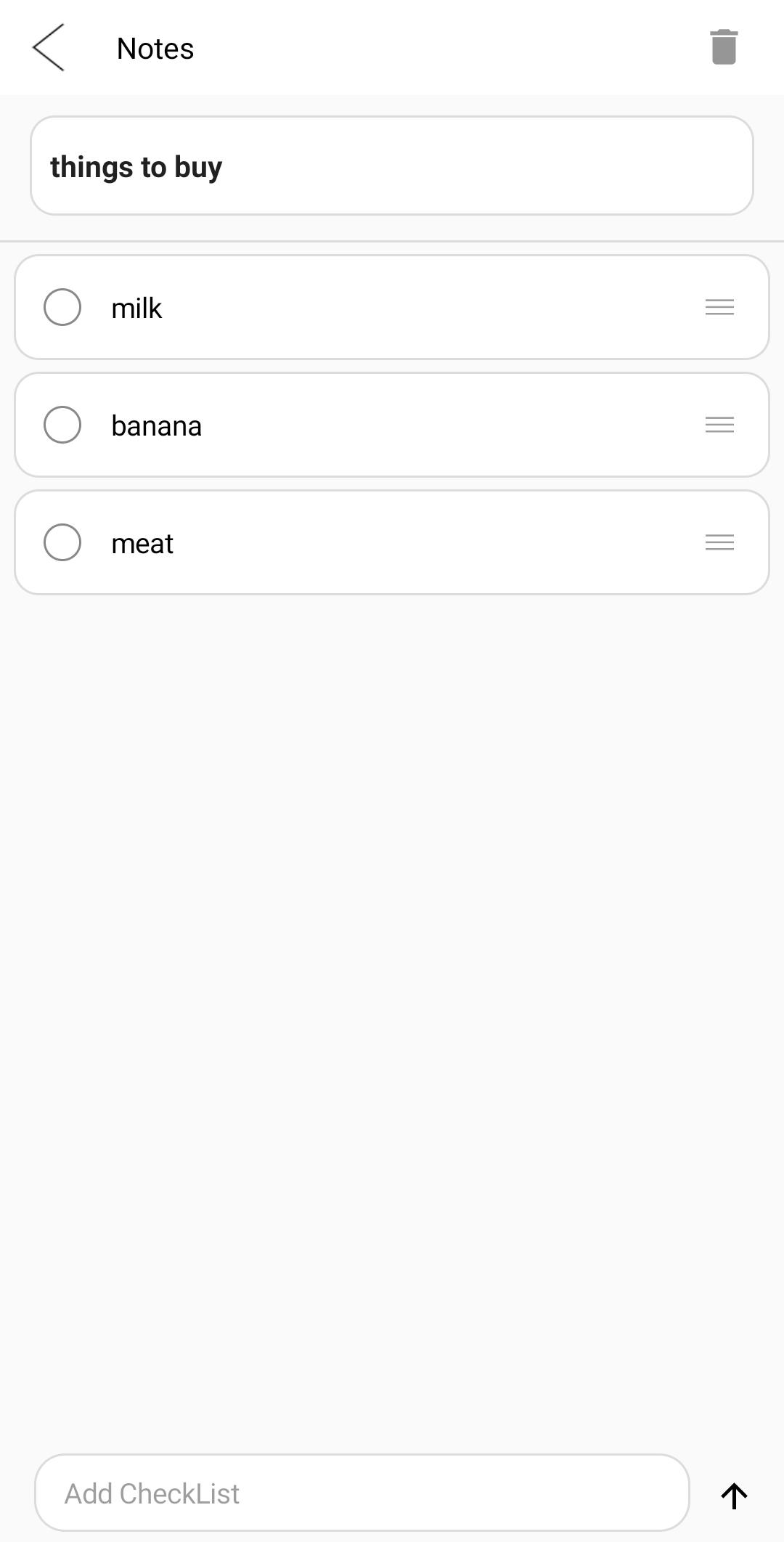Edit the "things to buy" title field
This screenshot has width=784, height=1542.
[391, 166]
